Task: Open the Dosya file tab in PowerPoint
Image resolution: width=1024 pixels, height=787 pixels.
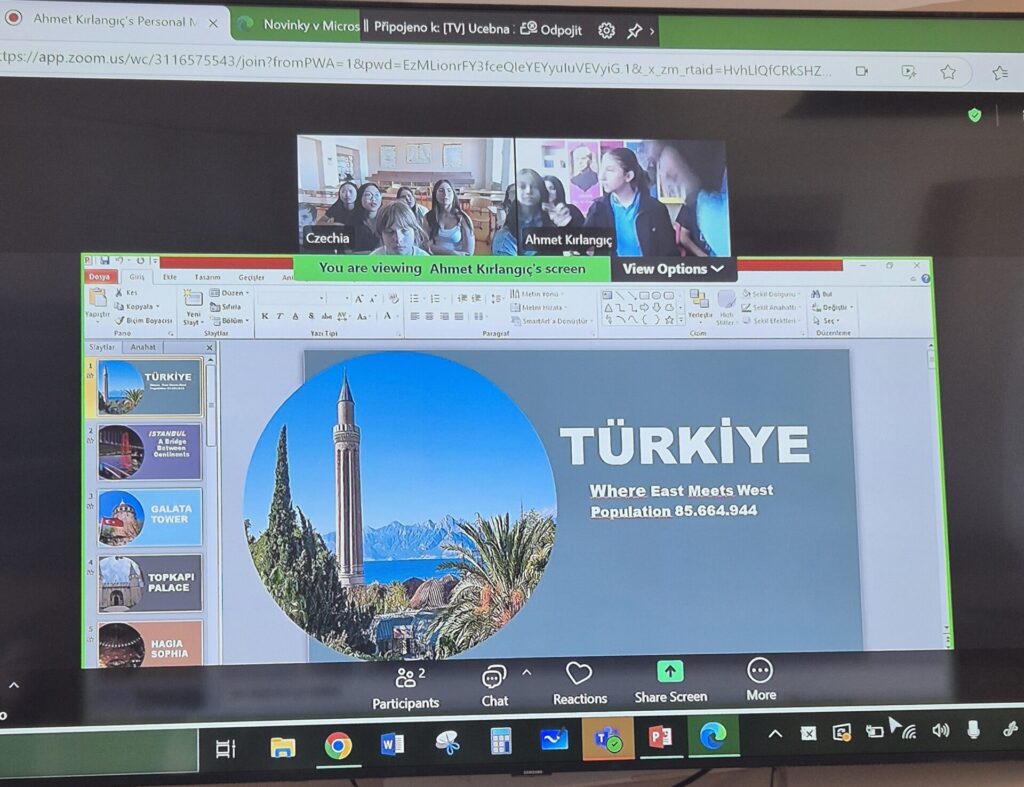Action: 99,277
